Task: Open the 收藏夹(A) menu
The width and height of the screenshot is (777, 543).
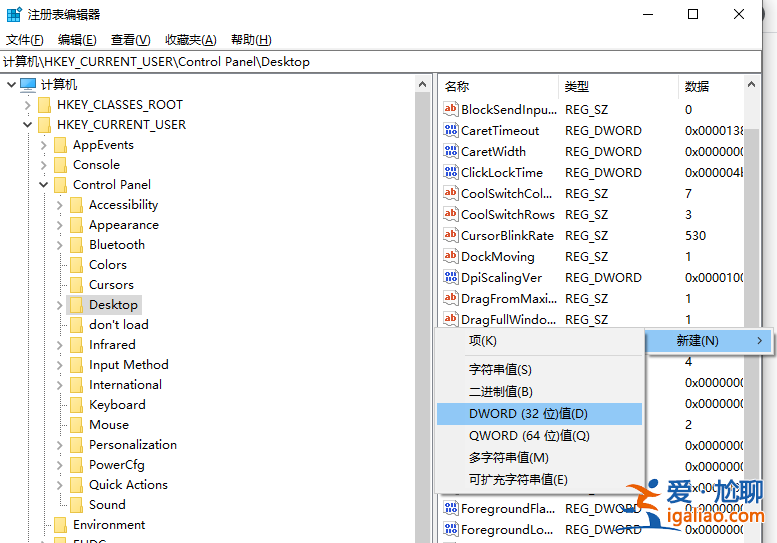Action: 191,40
